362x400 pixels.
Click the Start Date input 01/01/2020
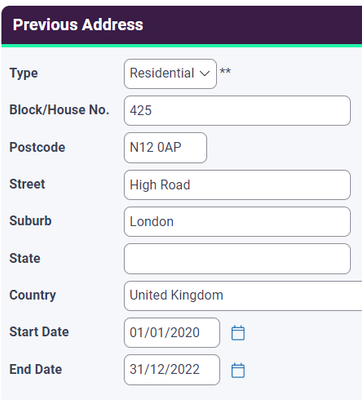coord(172,333)
